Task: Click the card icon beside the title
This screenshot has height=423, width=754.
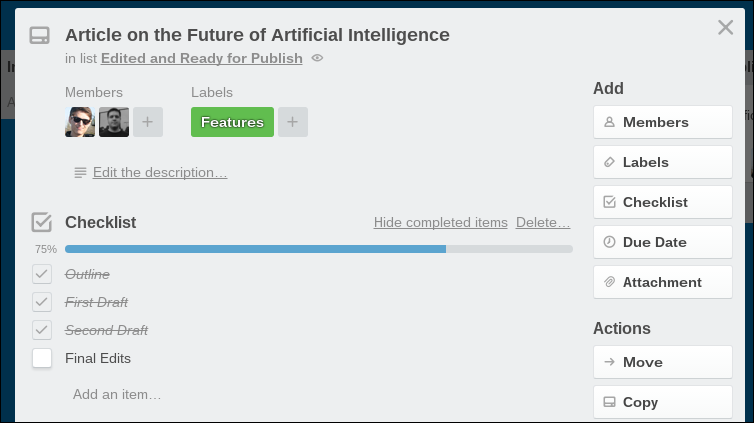Action: coord(40,36)
